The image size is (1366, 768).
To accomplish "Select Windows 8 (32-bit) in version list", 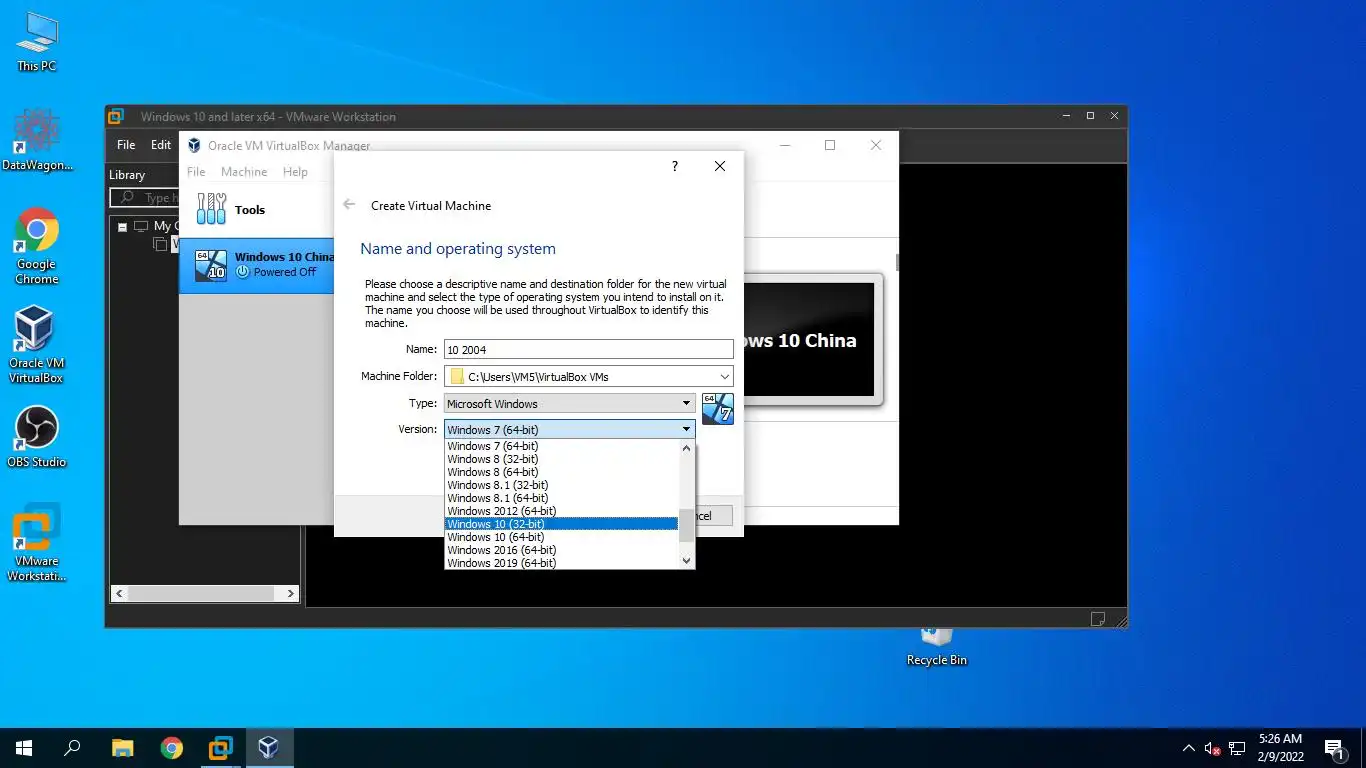I will pyautogui.click(x=561, y=459).
